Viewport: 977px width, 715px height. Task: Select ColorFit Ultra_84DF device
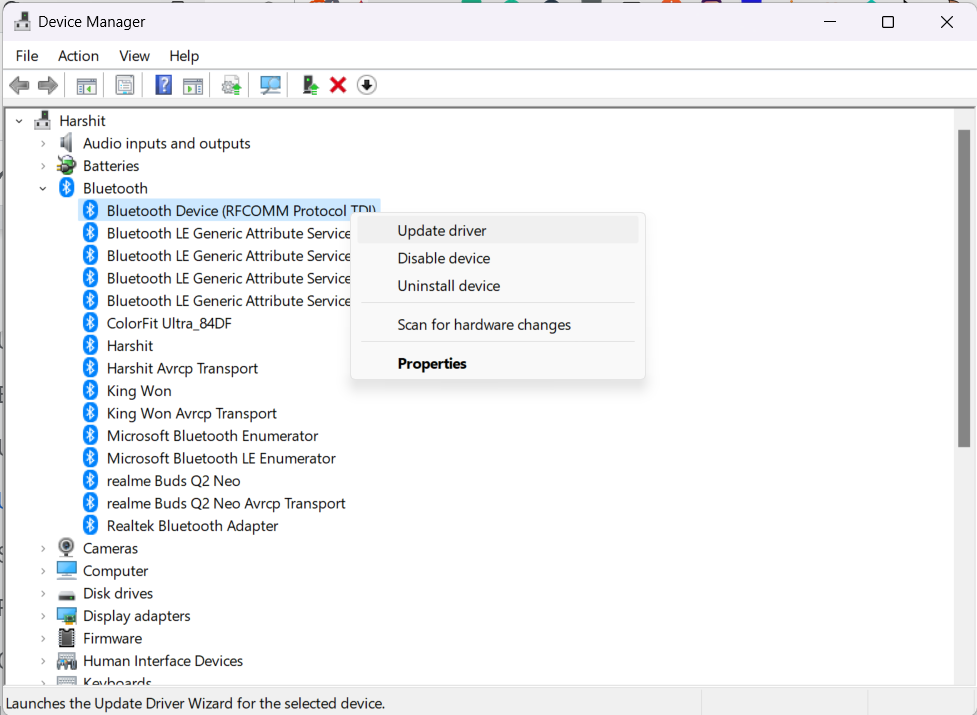[169, 323]
